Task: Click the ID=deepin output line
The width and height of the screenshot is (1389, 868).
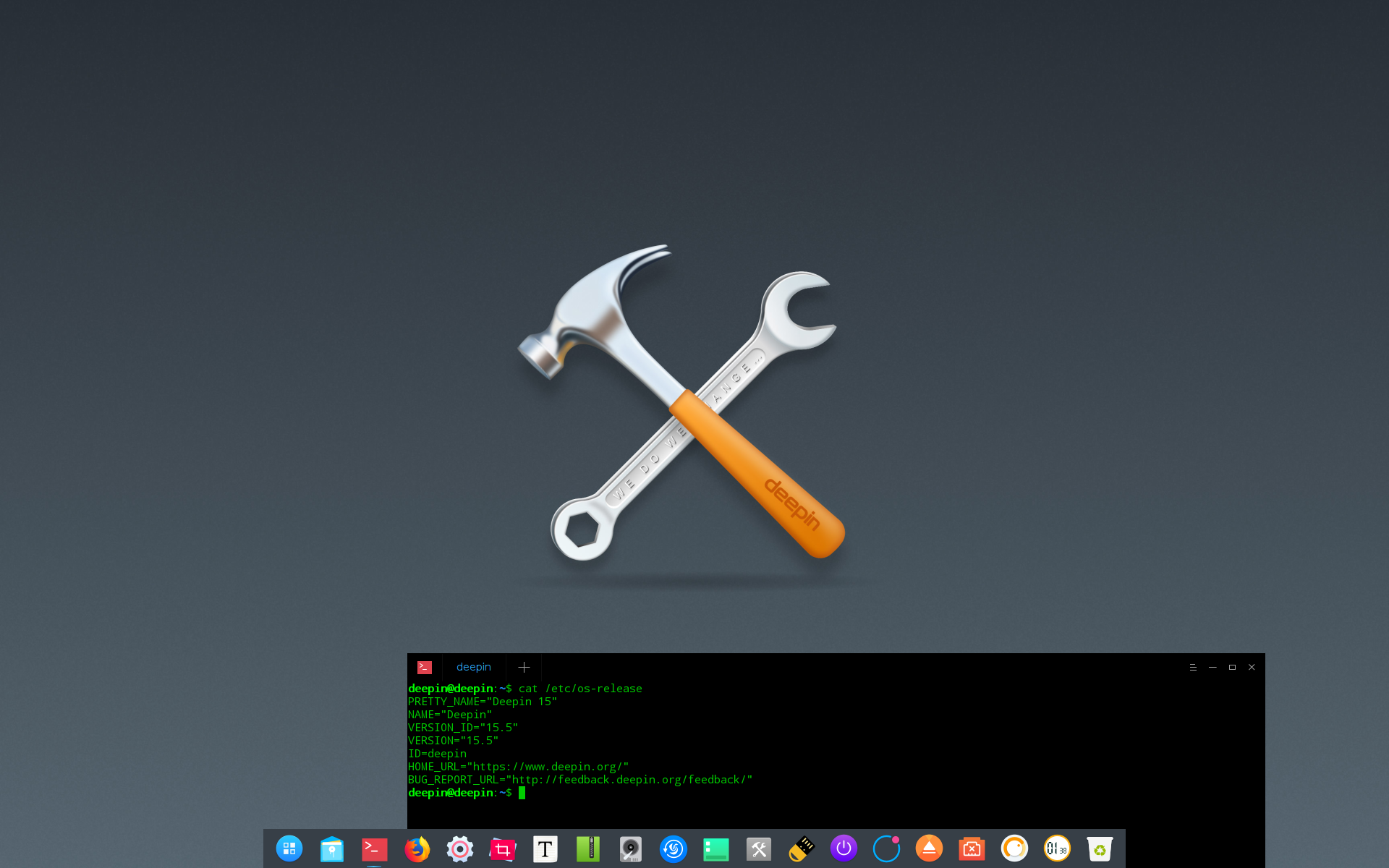Action: point(437,754)
